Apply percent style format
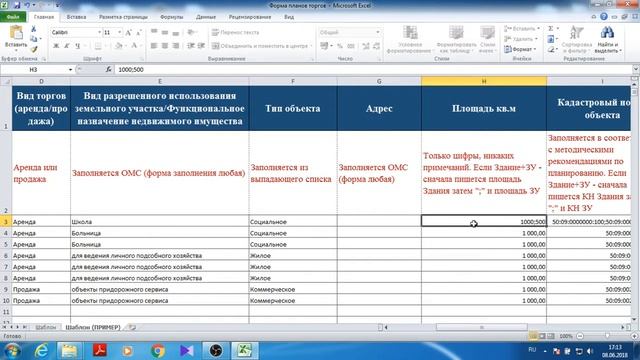Screen dimensions: 640x360 pyautogui.click(x=340, y=46)
